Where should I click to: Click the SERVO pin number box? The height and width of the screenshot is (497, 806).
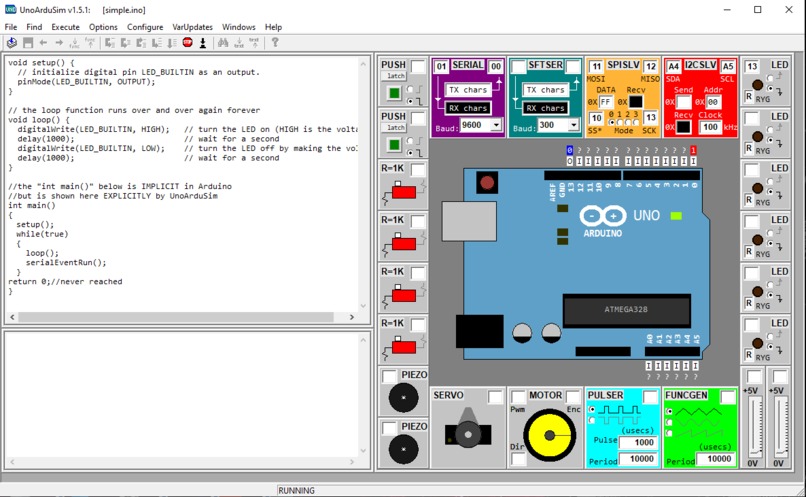click(495, 397)
